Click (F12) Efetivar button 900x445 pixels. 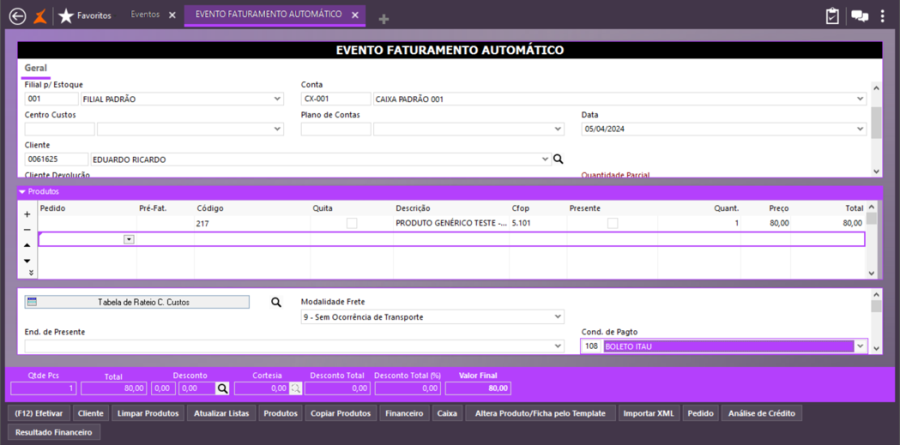pos(40,413)
